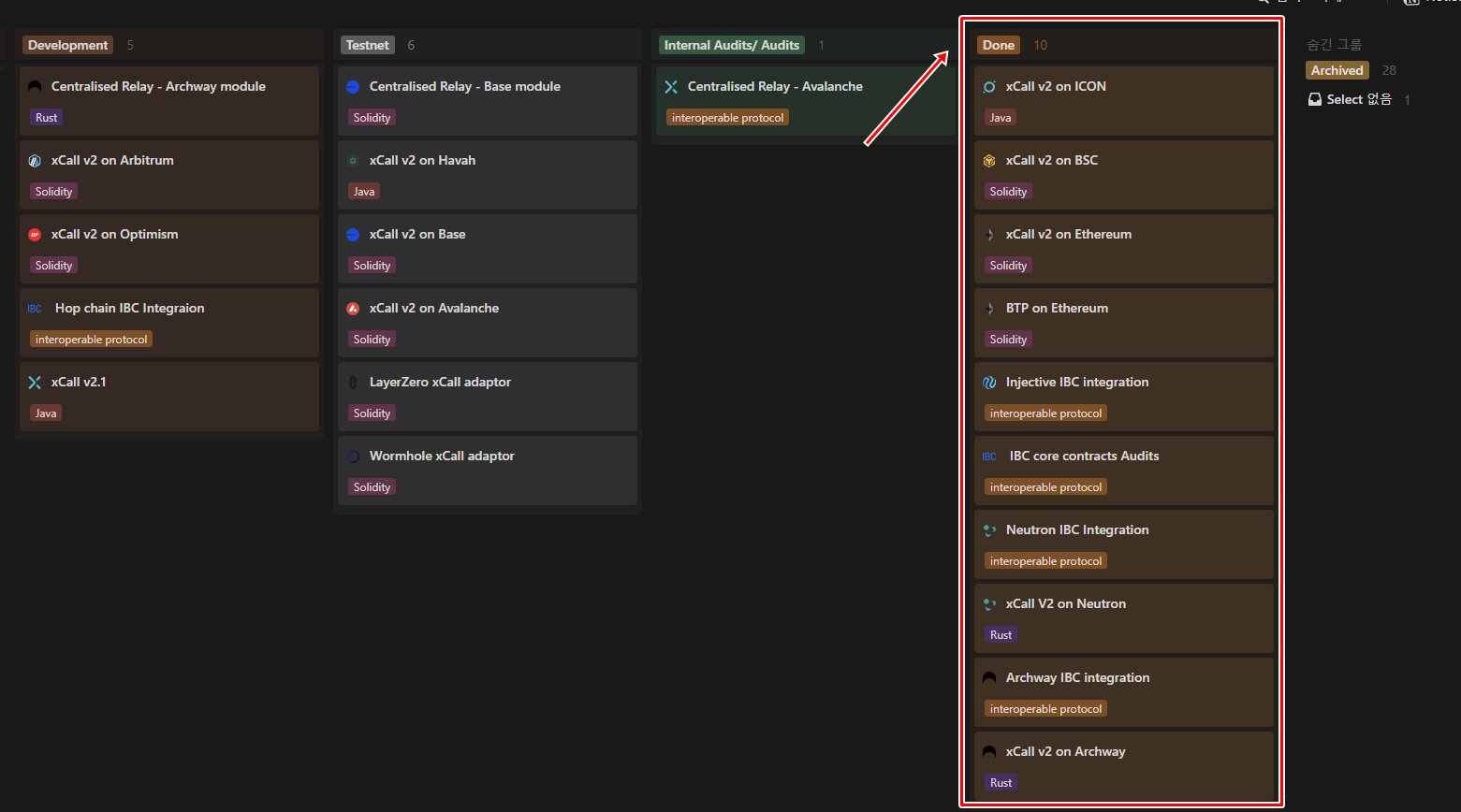Open the xCall v2 on ICON card
1461x812 pixels.
1124,101
